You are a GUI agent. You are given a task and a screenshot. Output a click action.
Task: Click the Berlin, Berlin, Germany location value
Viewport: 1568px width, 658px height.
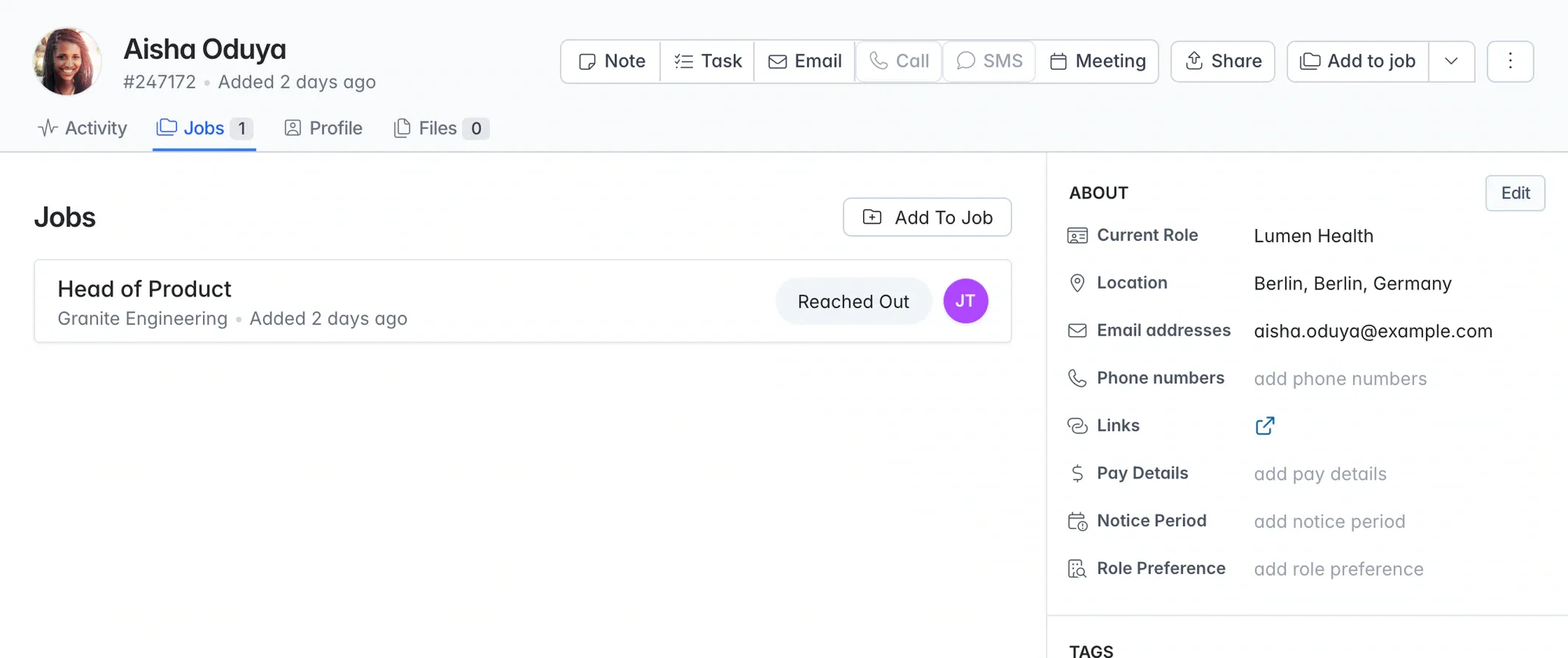click(x=1352, y=283)
